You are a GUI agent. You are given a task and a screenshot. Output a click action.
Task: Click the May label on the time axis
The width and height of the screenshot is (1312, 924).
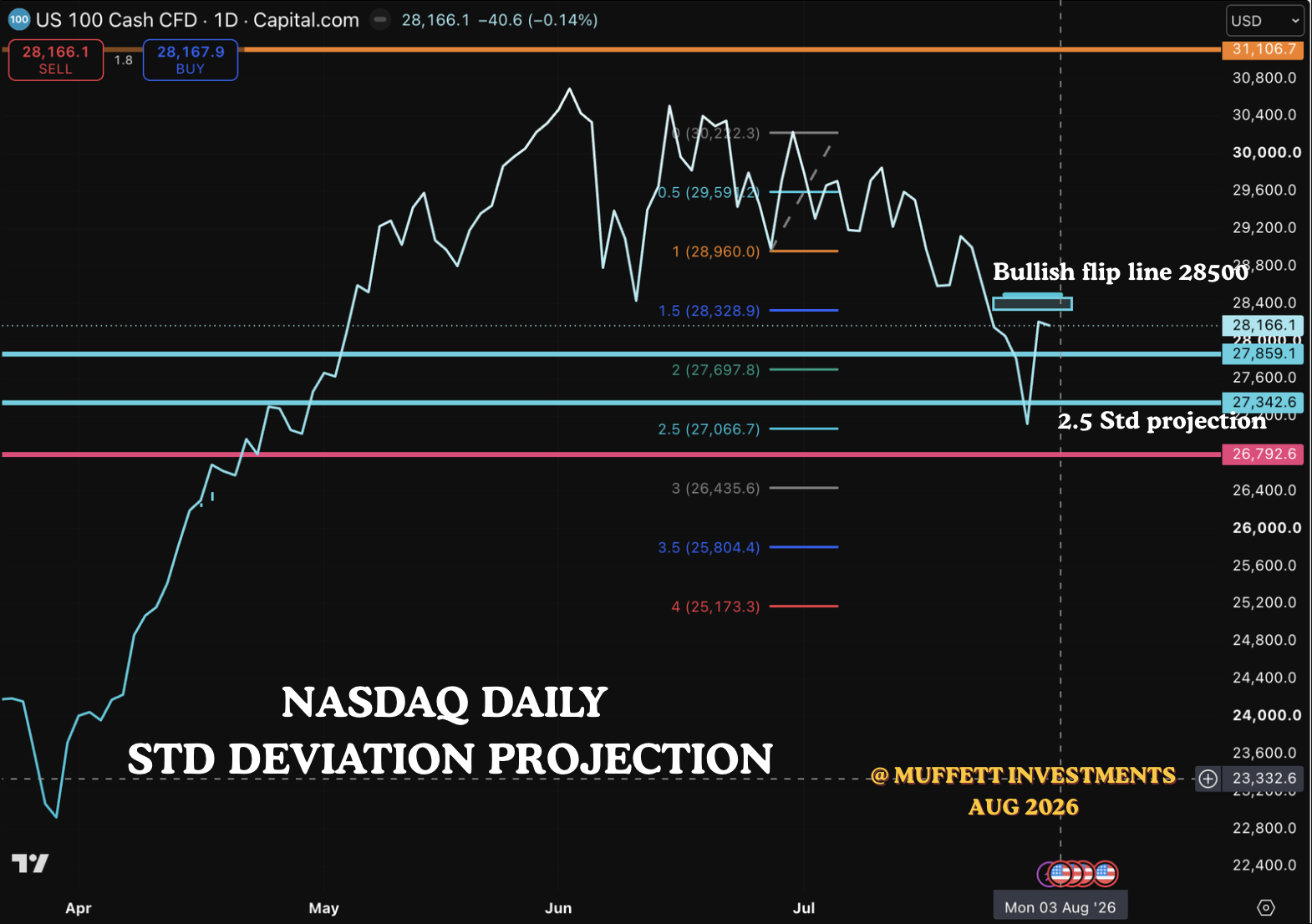click(324, 908)
